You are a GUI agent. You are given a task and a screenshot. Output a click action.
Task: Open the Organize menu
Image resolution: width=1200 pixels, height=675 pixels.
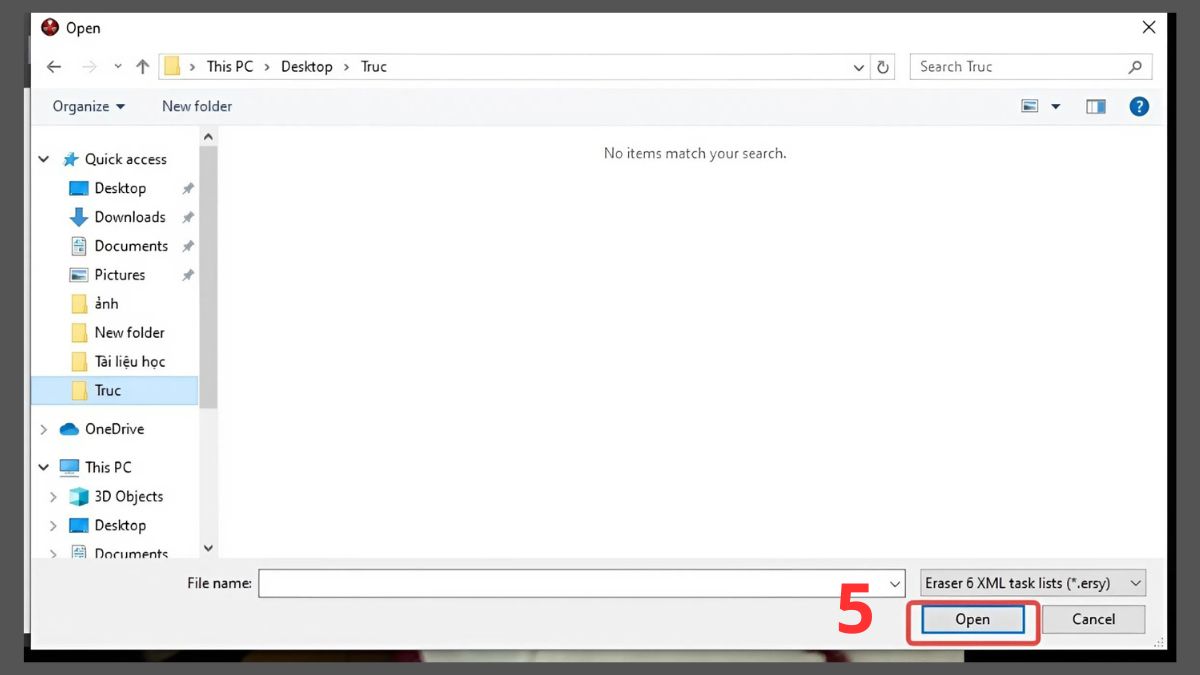point(89,106)
